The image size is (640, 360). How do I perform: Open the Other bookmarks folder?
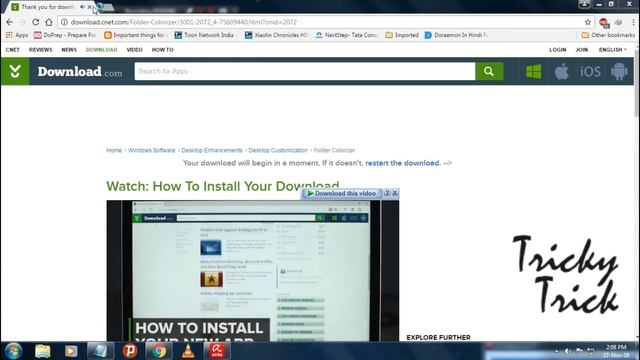click(608, 35)
